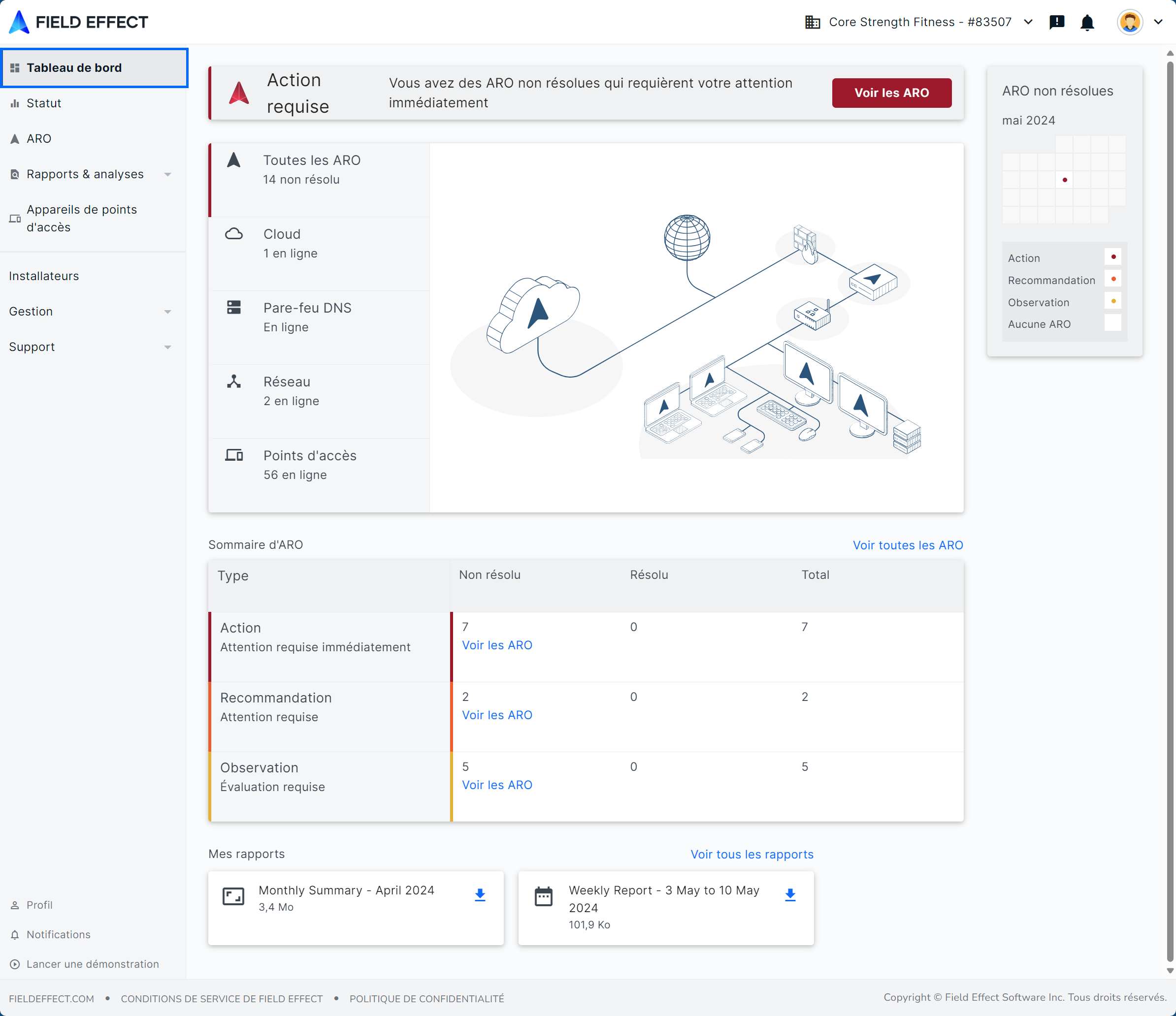Viewport: 1176px width, 1016px height.
Task: Go to the Statut menu item
Action: pyautogui.click(x=44, y=103)
